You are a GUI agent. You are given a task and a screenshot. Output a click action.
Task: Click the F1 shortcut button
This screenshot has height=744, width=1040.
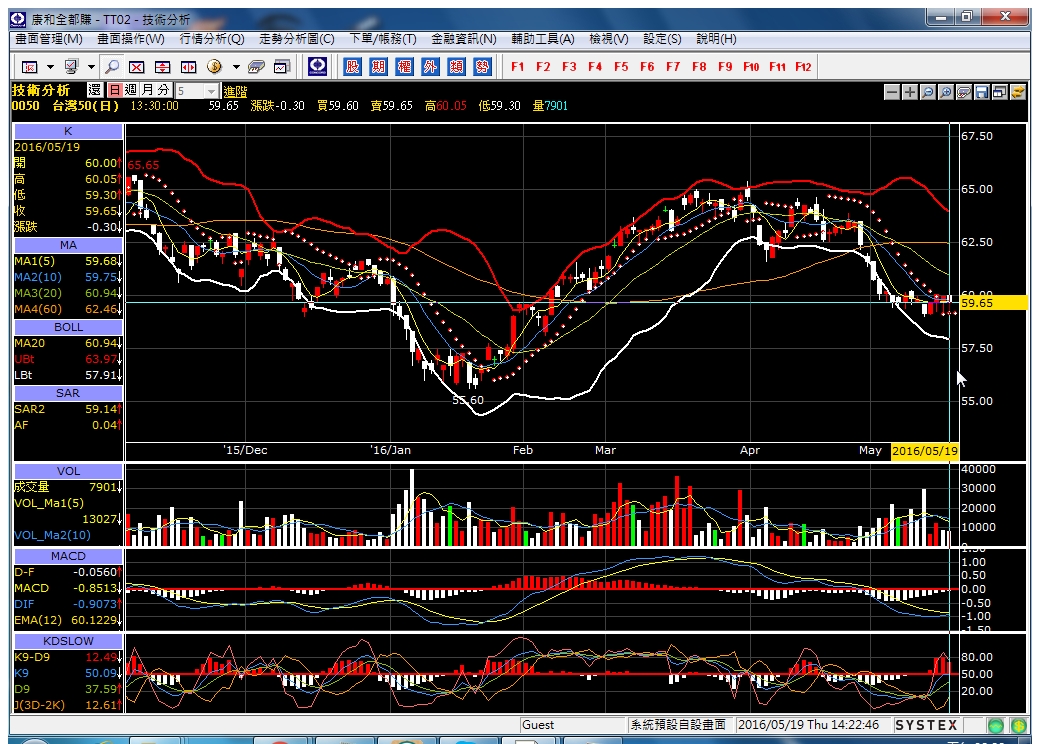click(517, 67)
